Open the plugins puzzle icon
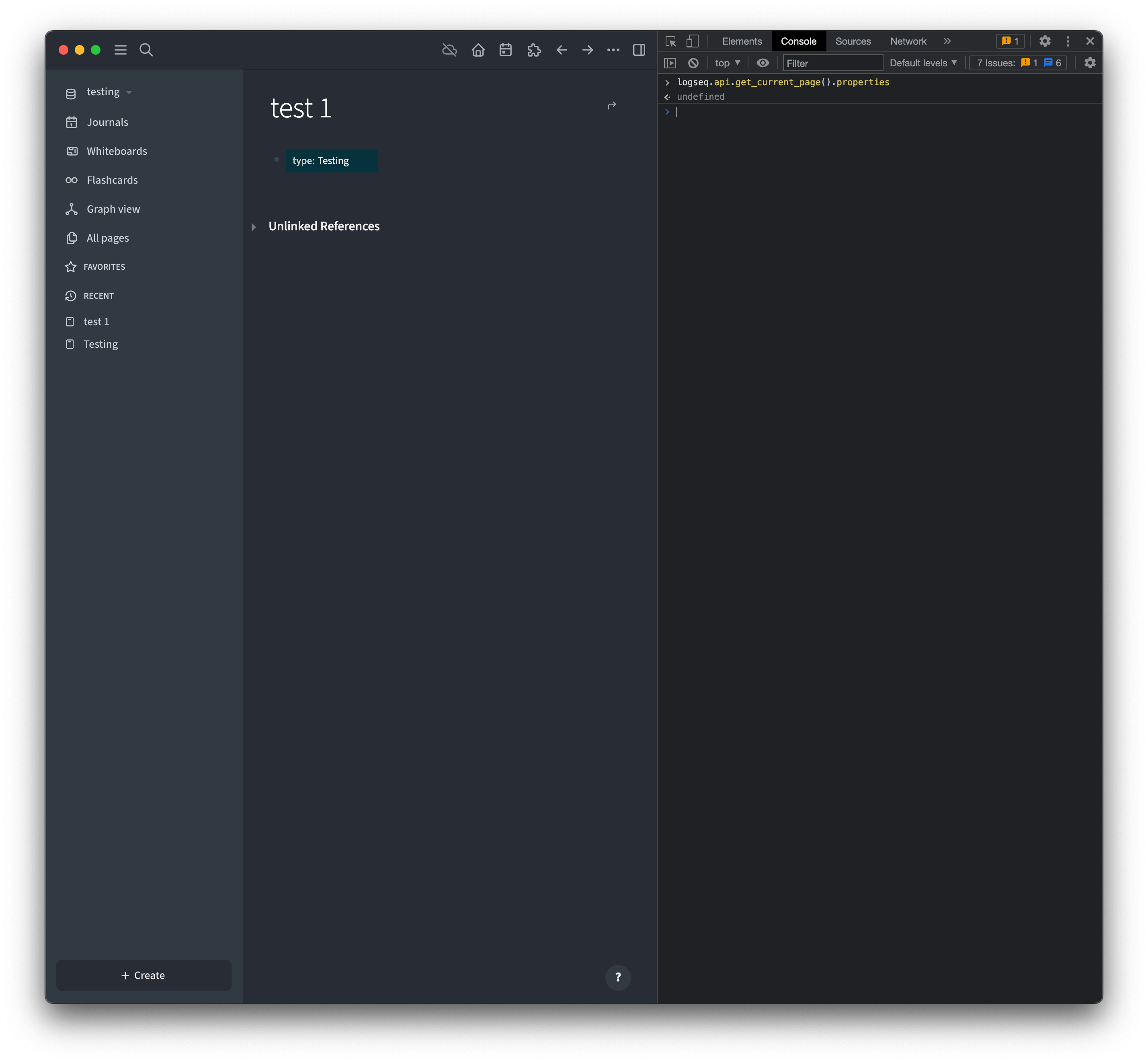Image resolution: width=1148 pixels, height=1063 pixels. click(x=534, y=50)
